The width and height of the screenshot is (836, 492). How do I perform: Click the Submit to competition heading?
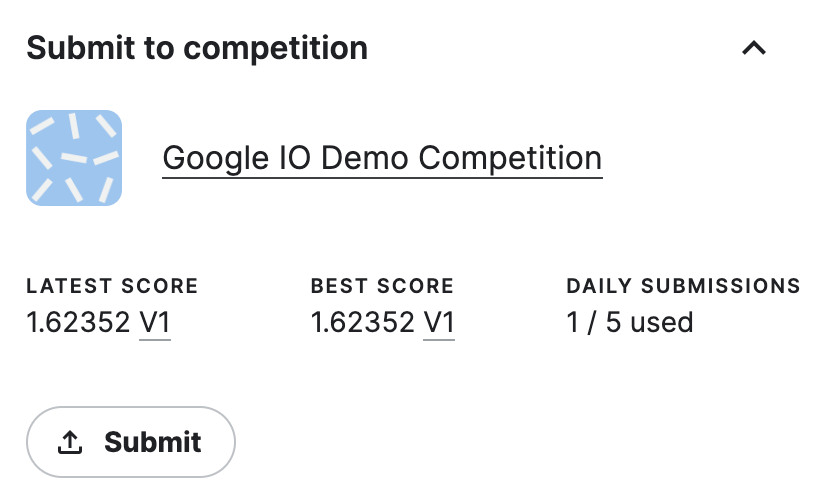(x=197, y=47)
